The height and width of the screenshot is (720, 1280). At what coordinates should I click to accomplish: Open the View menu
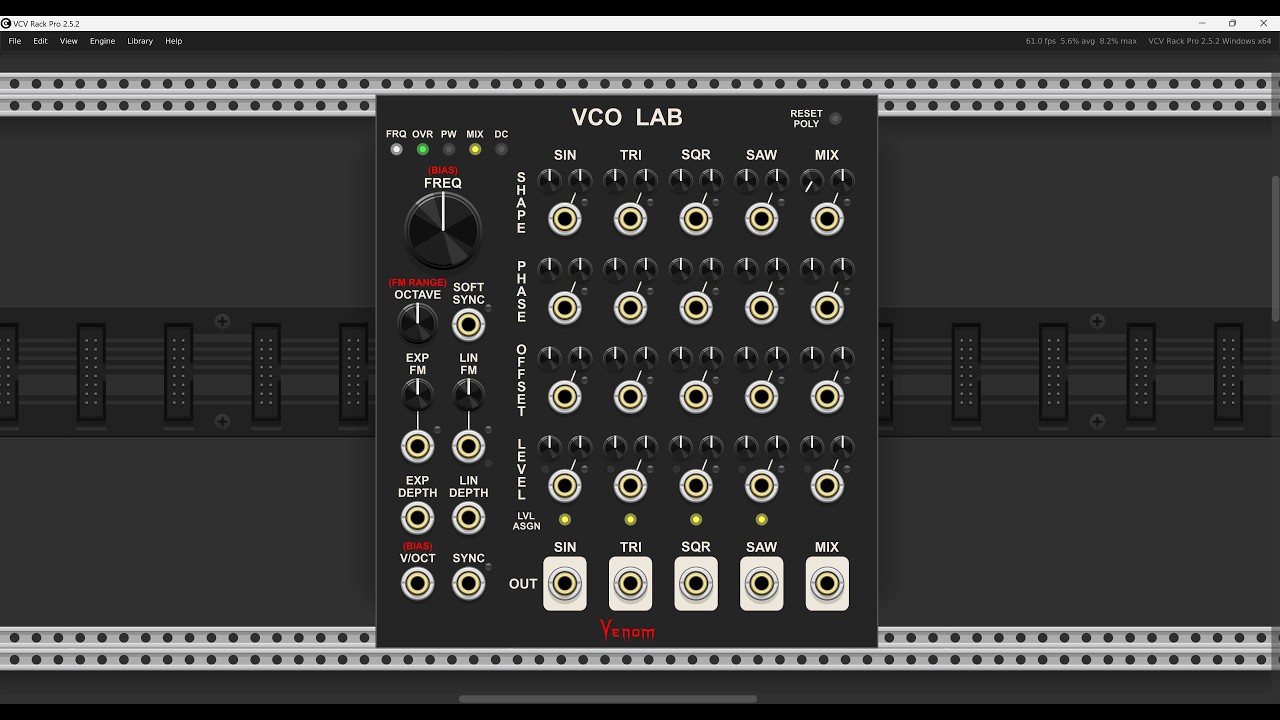tap(68, 41)
